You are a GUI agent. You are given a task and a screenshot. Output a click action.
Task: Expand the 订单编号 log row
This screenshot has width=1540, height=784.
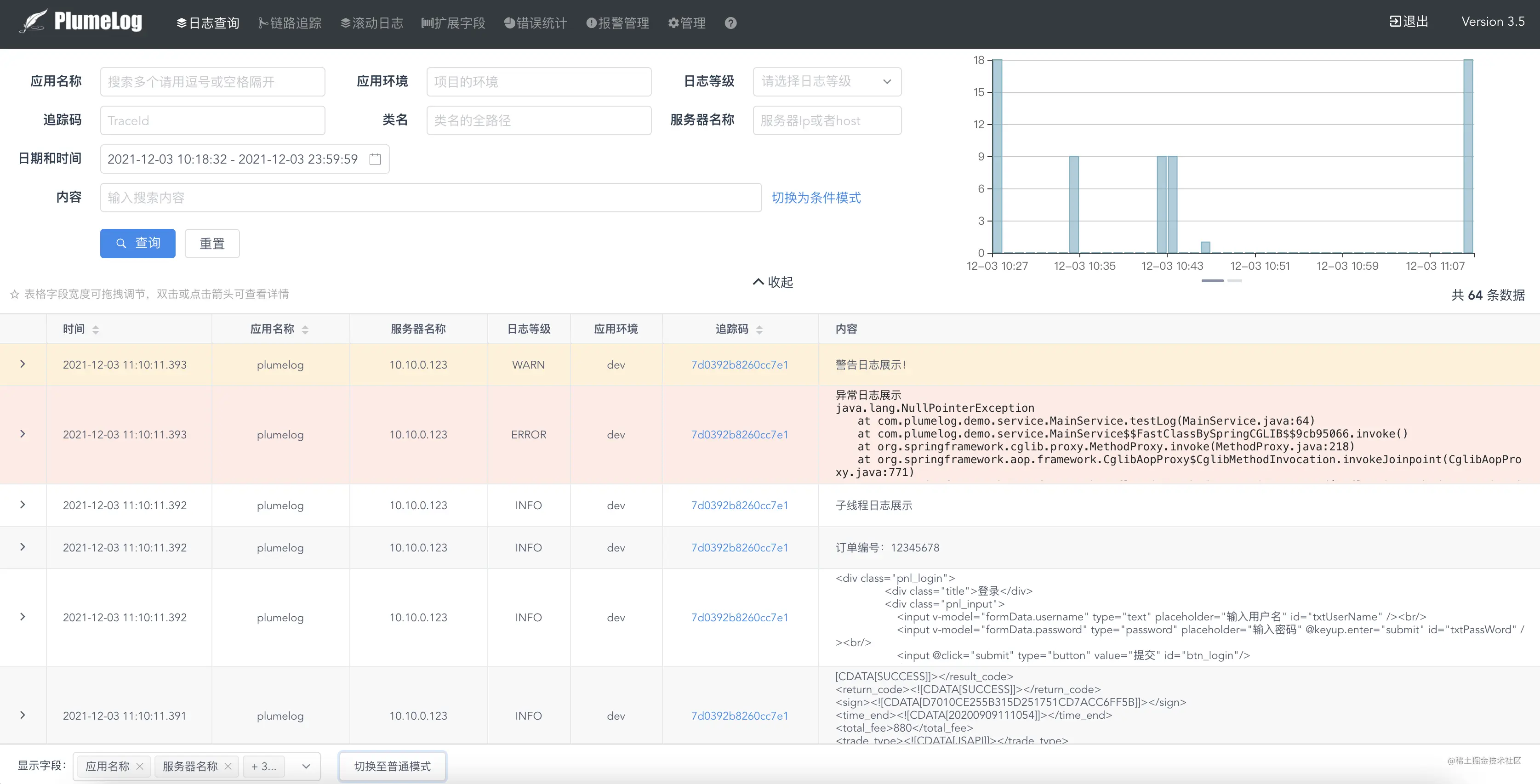(23, 547)
